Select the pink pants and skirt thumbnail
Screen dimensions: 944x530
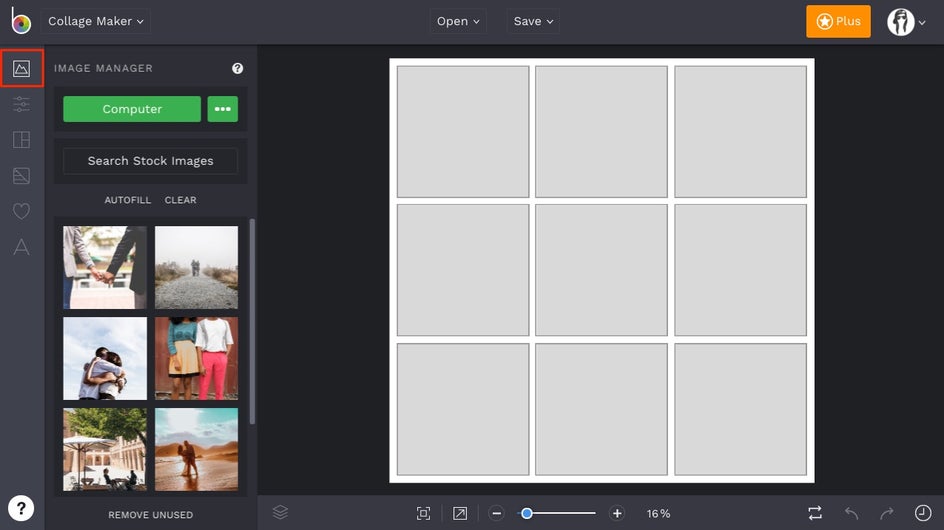196,358
